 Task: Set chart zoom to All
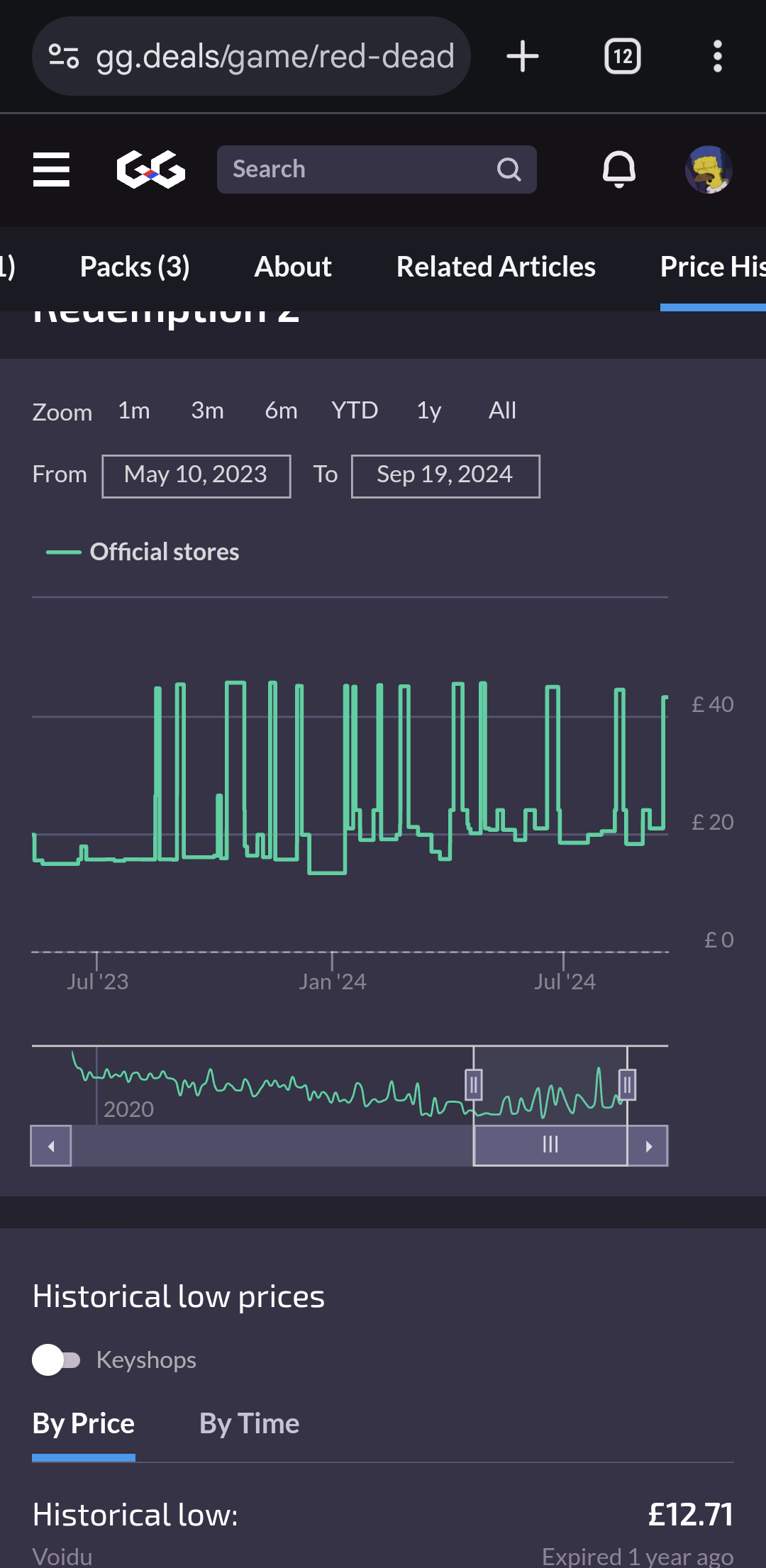pos(502,411)
